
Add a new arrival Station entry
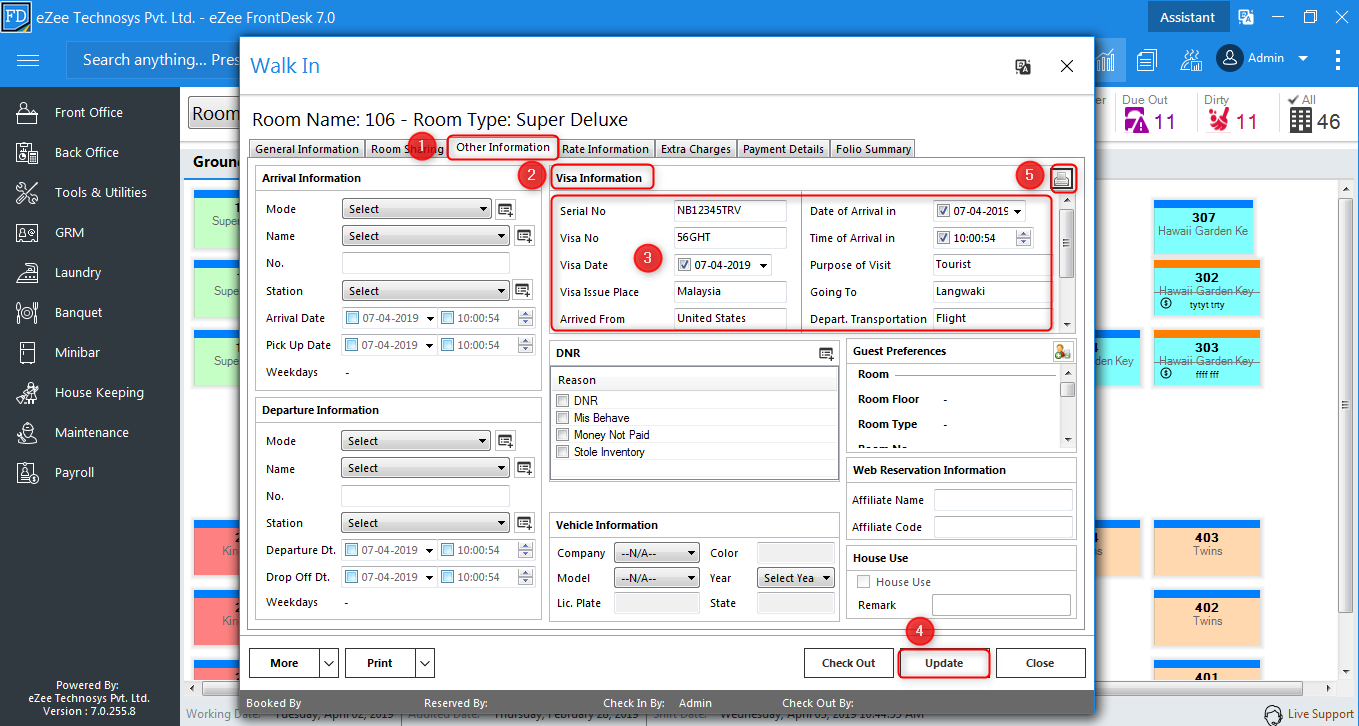tap(524, 291)
